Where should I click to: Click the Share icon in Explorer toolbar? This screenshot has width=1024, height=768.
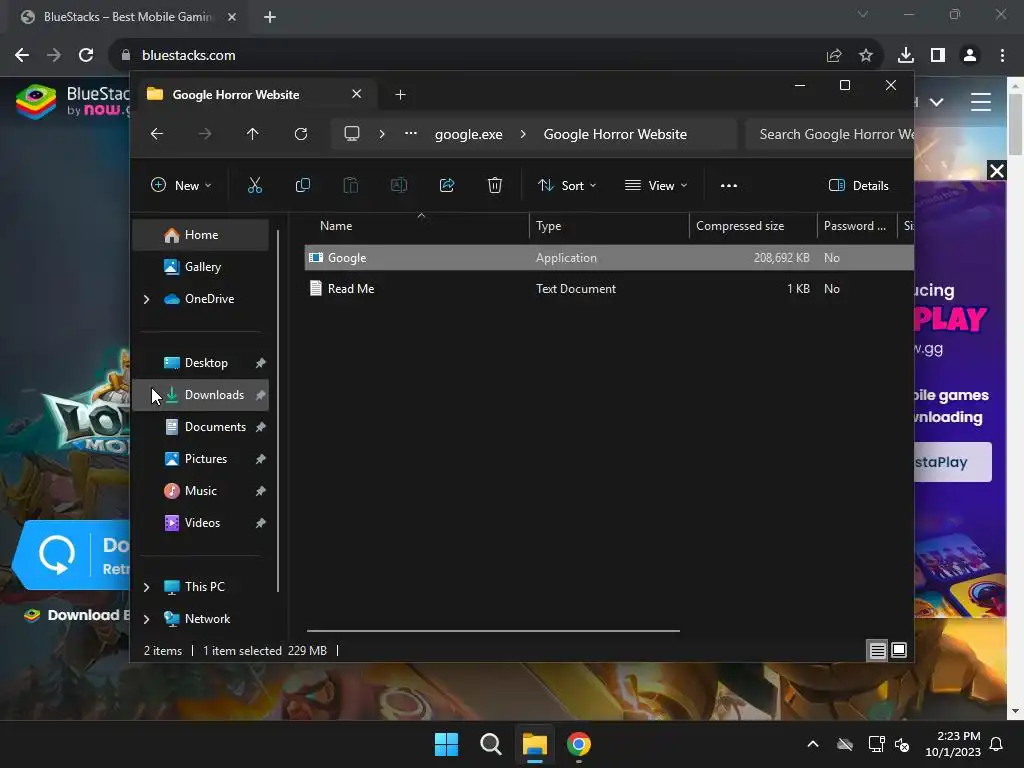tap(447, 185)
